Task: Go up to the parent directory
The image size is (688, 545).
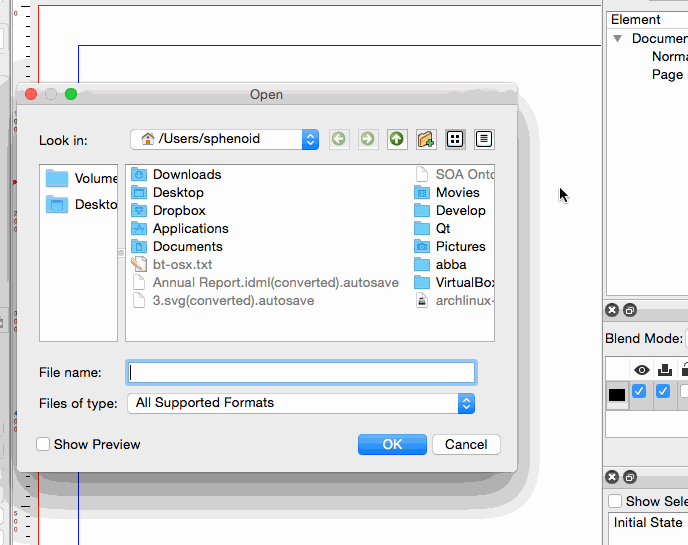Action: click(397, 139)
